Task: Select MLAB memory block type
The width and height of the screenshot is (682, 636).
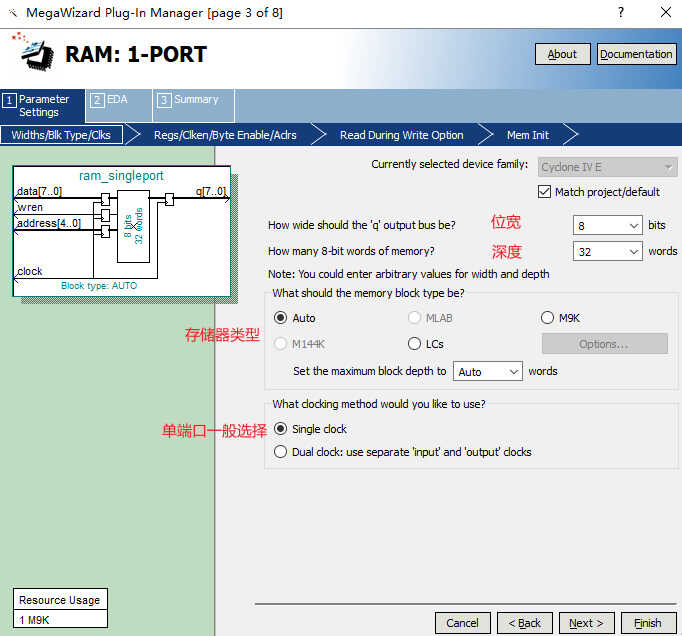Action: [x=415, y=318]
